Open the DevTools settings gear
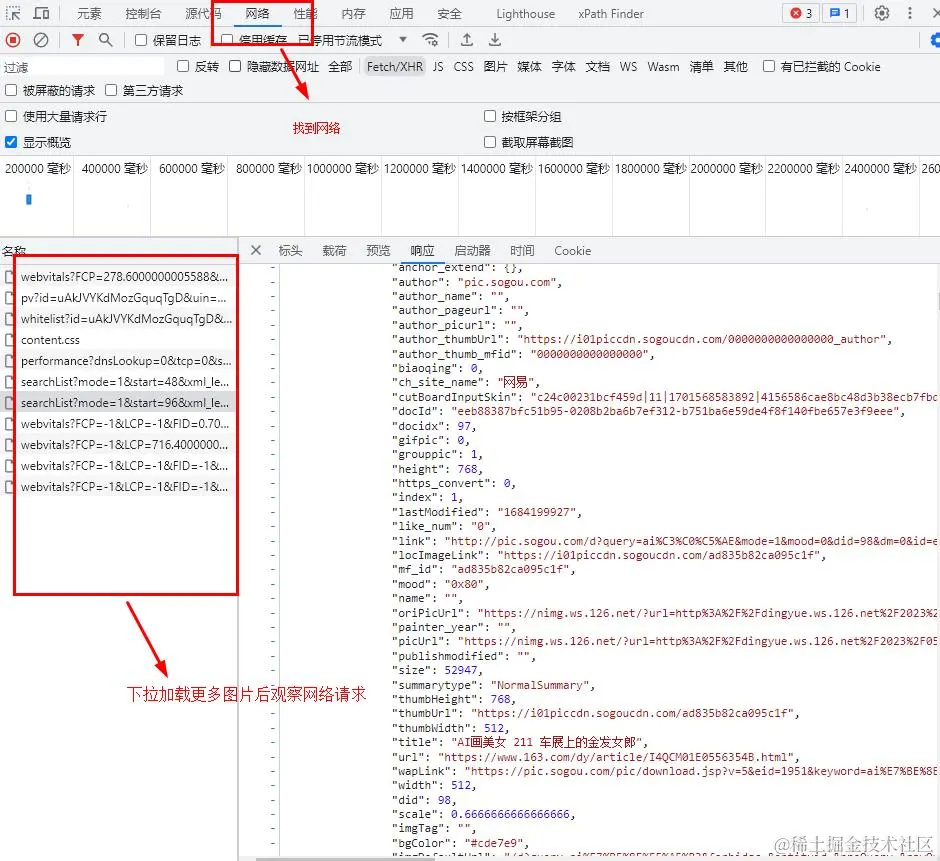The width and height of the screenshot is (940, 861). [x=882, y=12]
